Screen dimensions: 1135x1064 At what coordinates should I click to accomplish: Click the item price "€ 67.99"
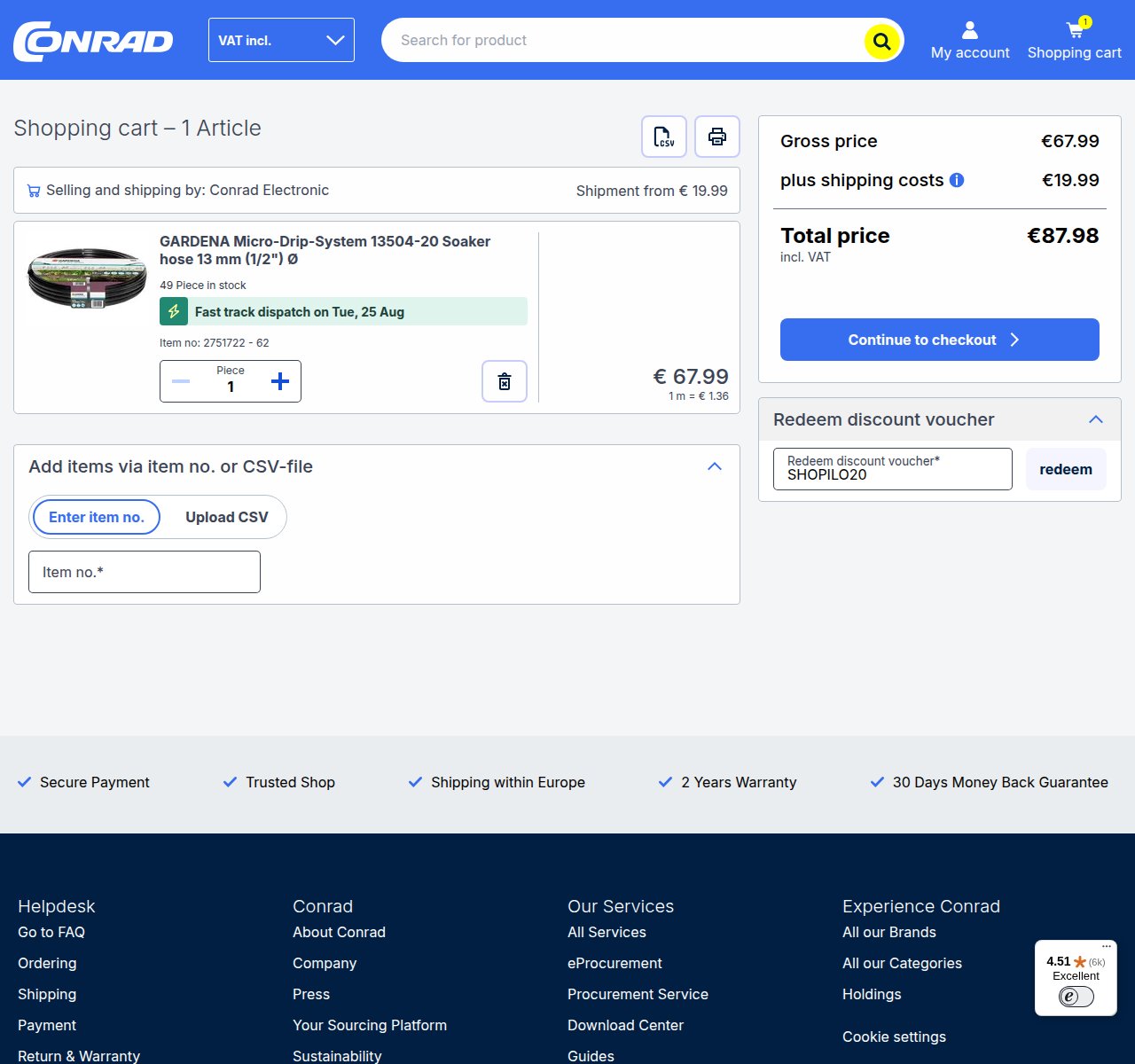691,377
